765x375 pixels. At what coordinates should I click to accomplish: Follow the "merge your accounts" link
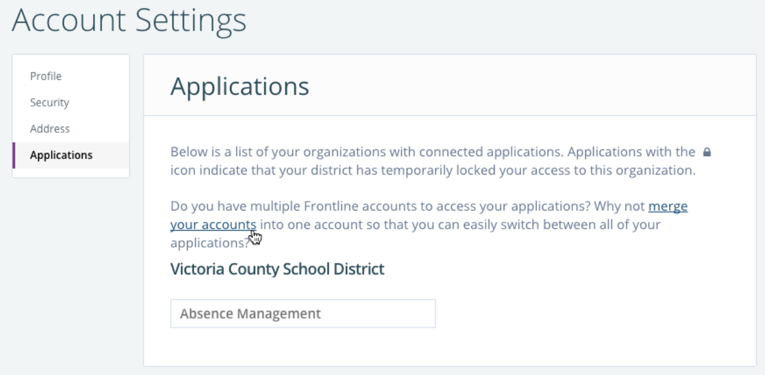[x=429, y=216]
